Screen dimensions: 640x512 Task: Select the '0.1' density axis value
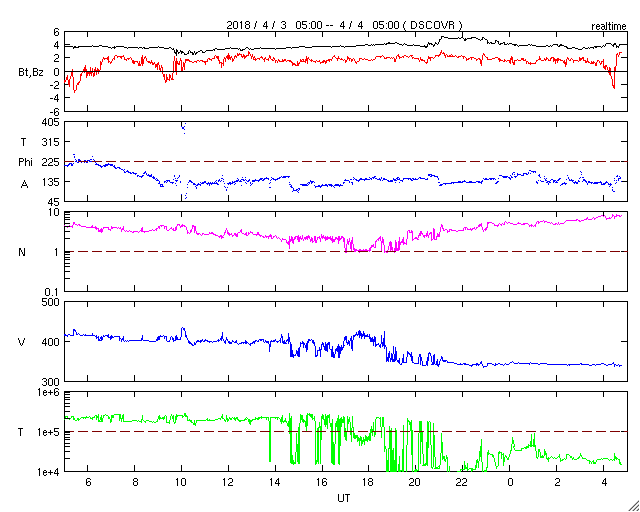coord(53,292)
